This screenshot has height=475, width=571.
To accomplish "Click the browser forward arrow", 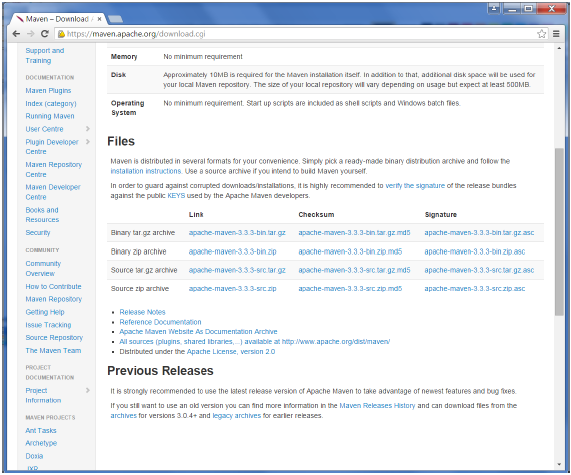I will point(31,34).
